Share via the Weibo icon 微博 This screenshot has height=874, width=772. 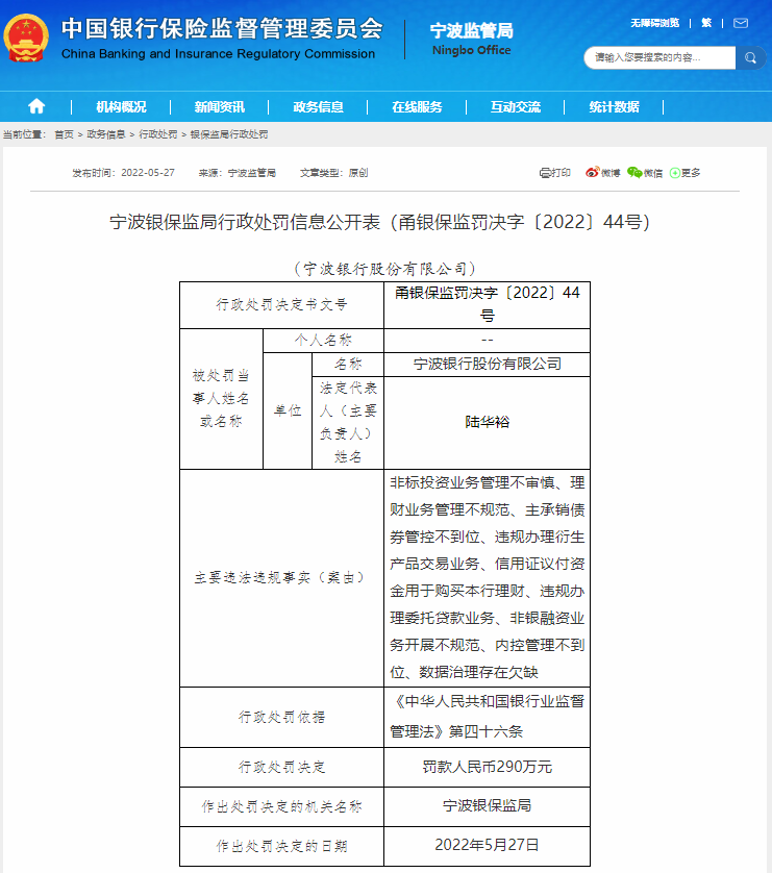tap(603, 173)
